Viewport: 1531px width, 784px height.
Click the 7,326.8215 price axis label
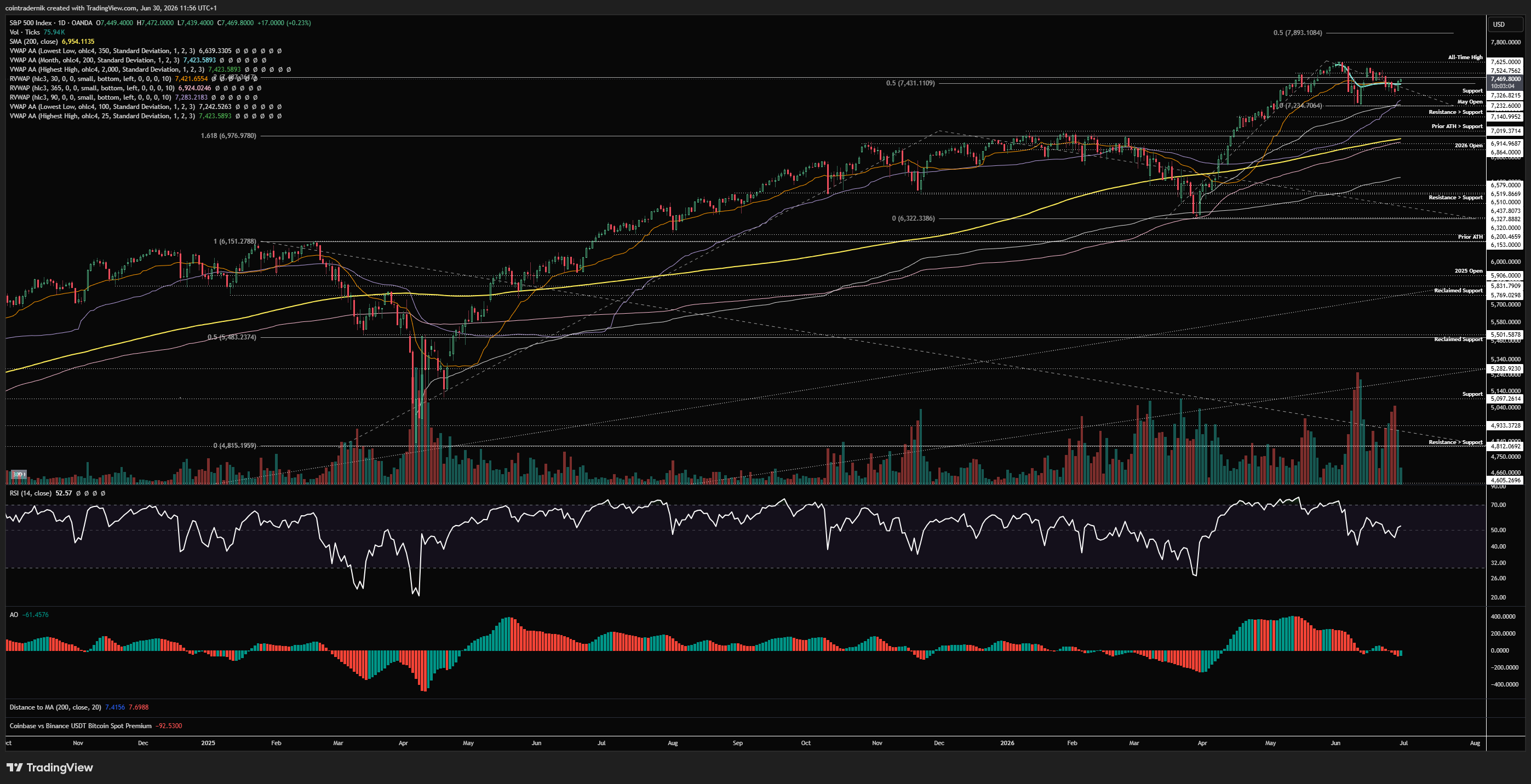coord(1505,96)
